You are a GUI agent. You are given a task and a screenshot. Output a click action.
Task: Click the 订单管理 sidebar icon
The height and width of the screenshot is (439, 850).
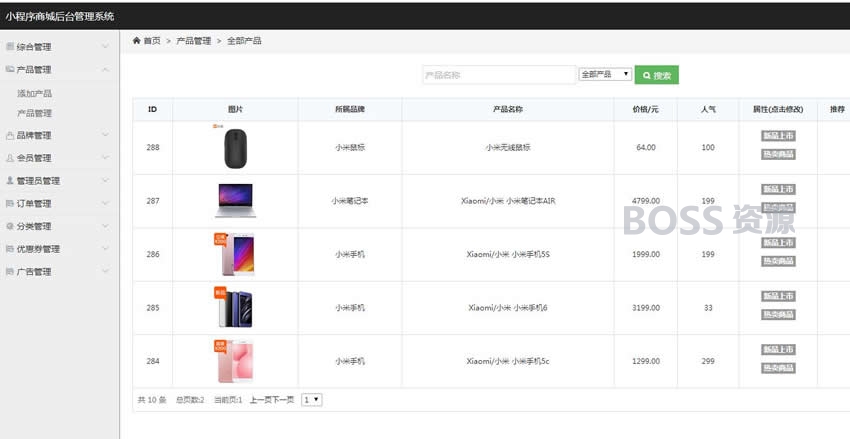[10, 203]
